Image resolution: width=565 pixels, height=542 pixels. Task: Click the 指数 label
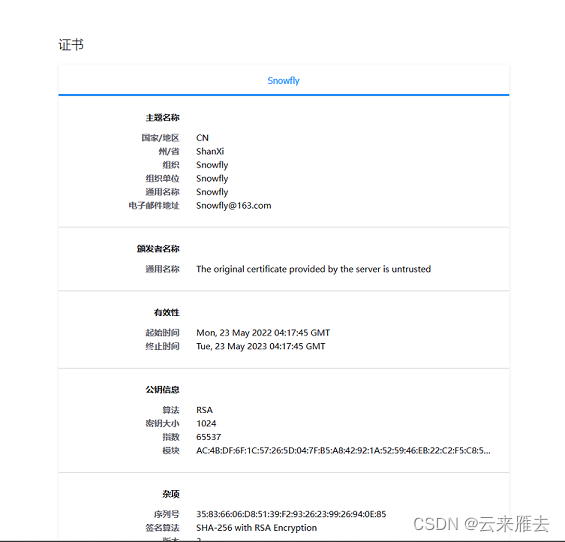(171, 437)
